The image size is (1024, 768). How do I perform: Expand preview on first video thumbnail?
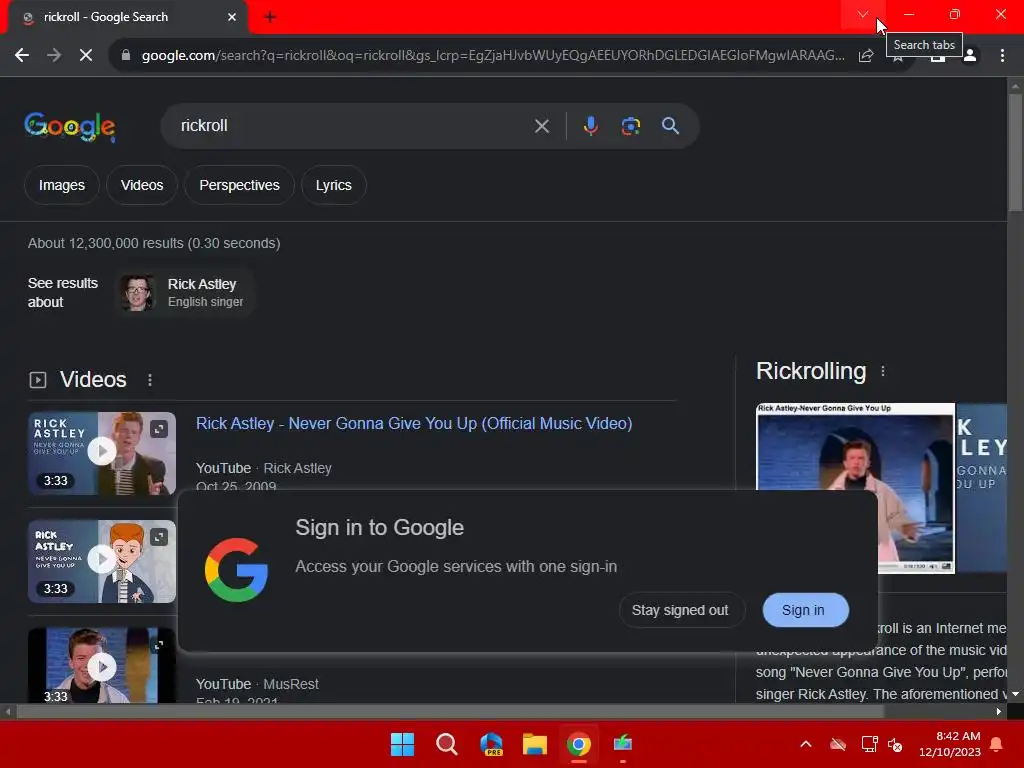159,429
